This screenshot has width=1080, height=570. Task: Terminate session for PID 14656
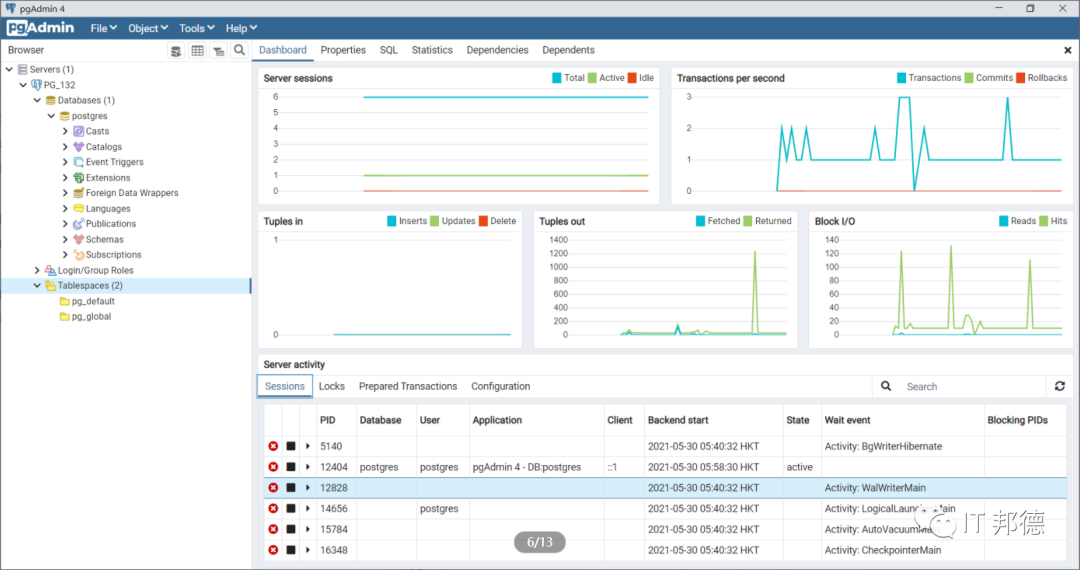(x=273, y=508)
